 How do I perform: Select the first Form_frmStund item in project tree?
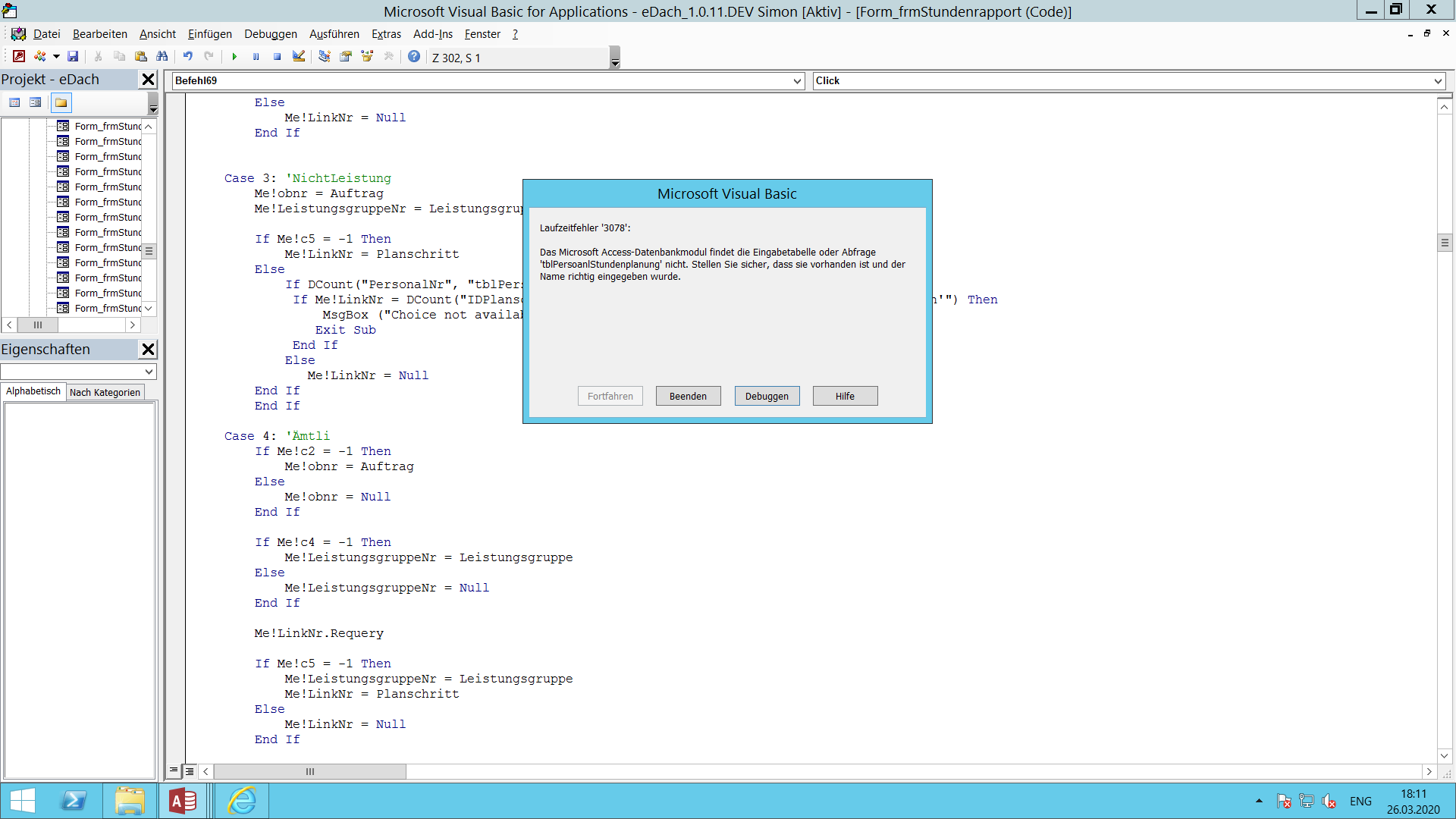point(108,126)
